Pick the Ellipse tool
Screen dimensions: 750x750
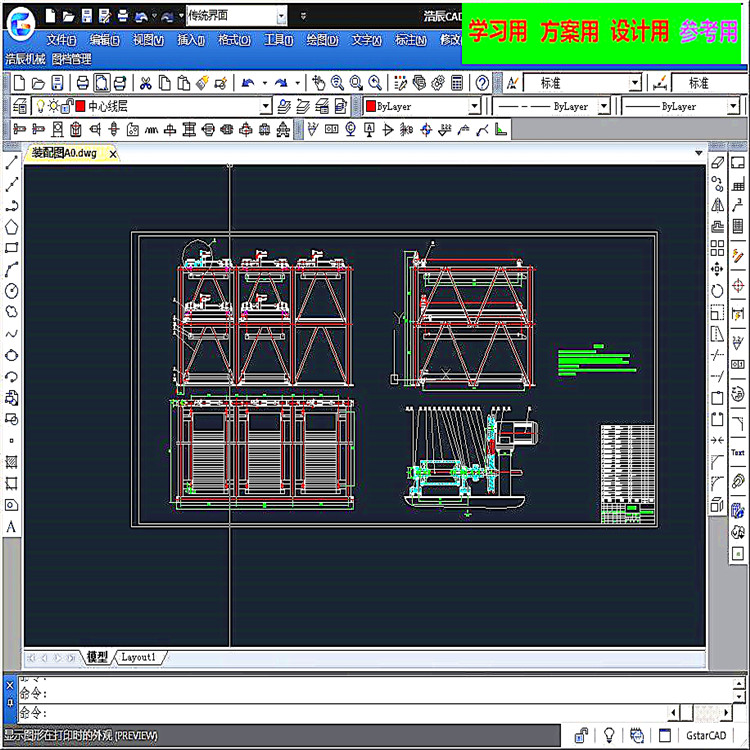pos(11,355)
